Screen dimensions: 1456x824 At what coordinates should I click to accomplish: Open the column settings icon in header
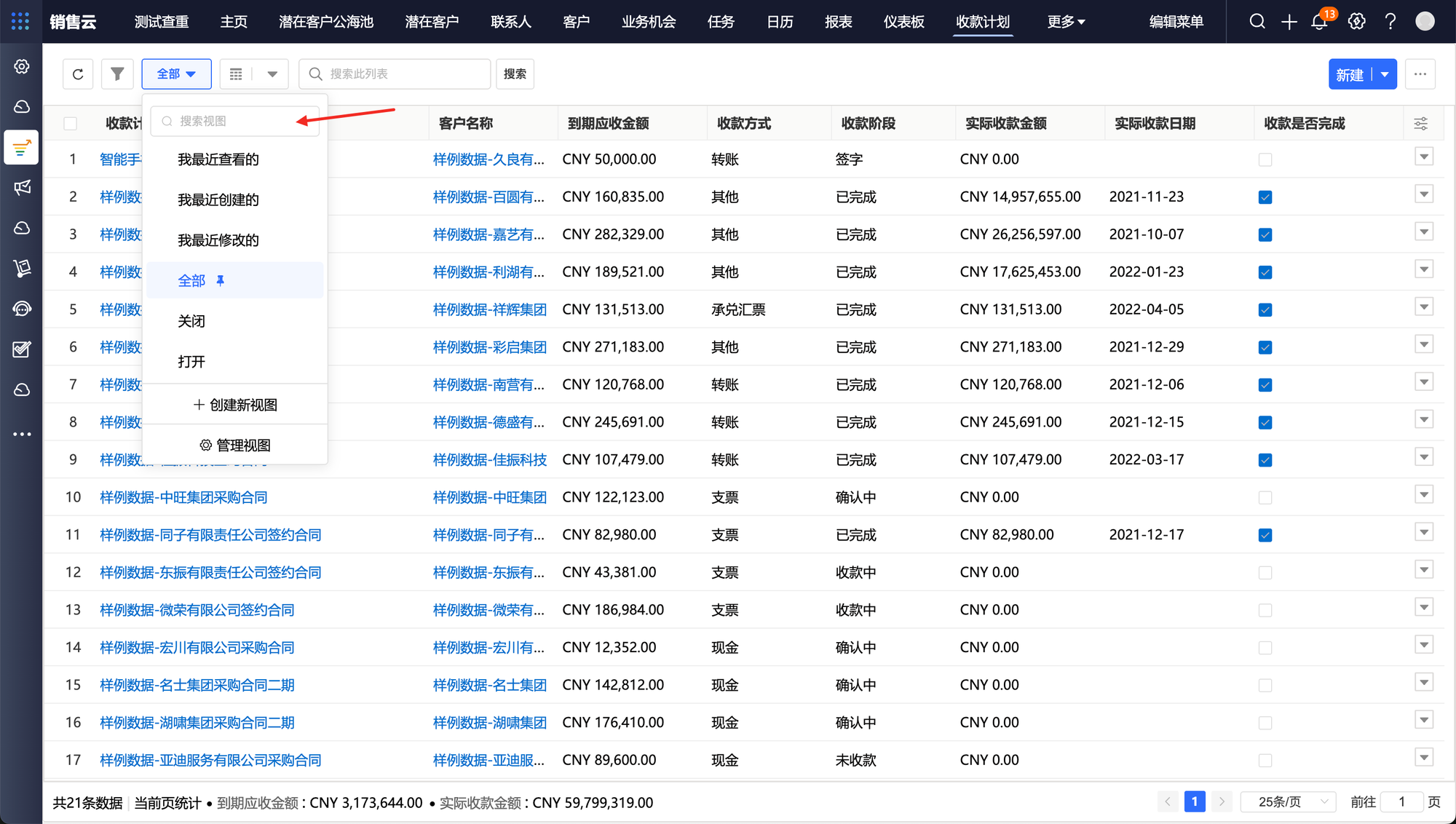coord(1420,124)
